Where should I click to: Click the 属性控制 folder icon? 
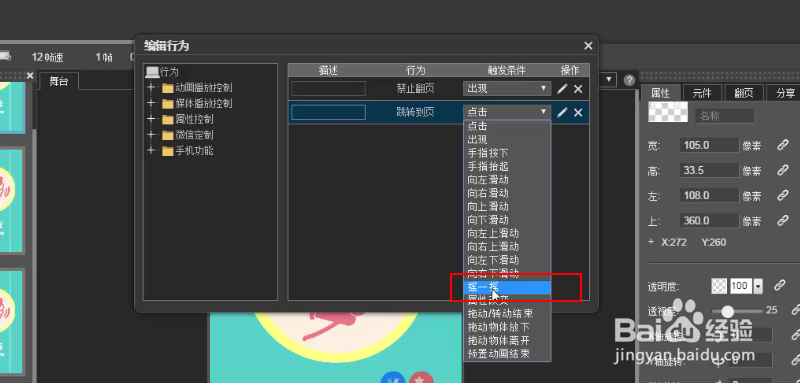167,120
